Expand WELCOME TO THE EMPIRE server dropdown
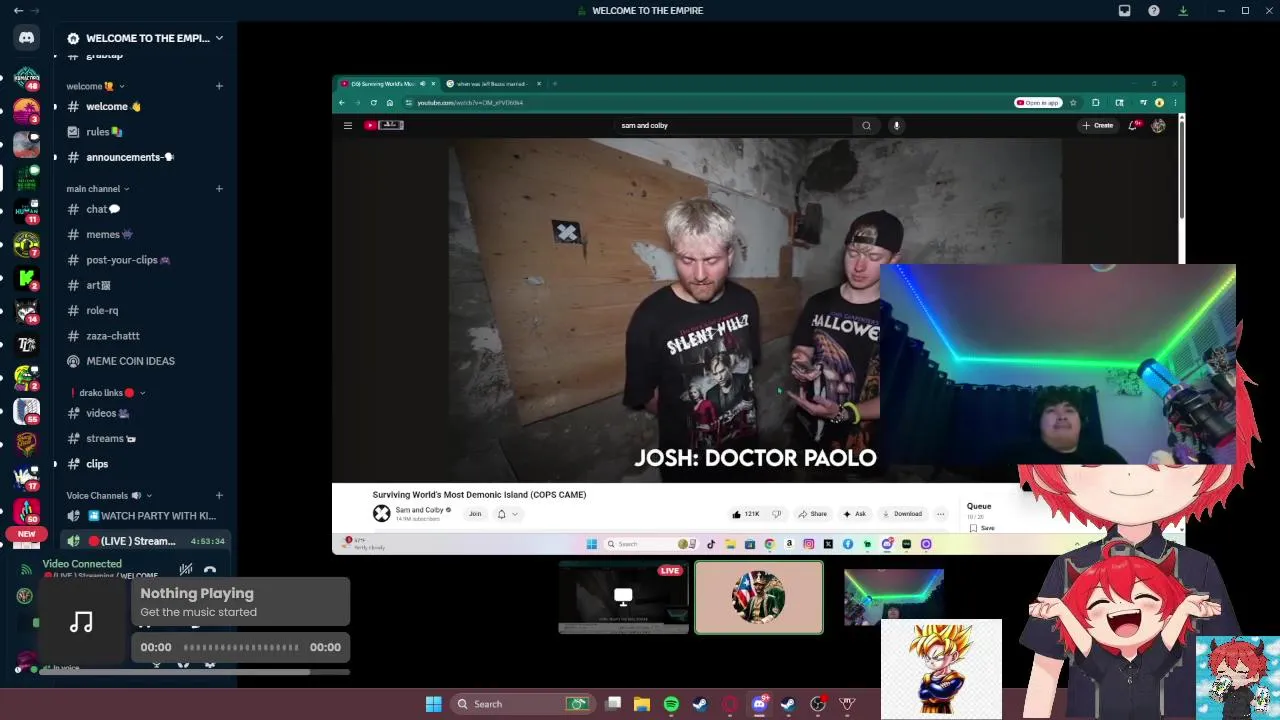Viewport: 1280px width, 720px height. [219, 38]
